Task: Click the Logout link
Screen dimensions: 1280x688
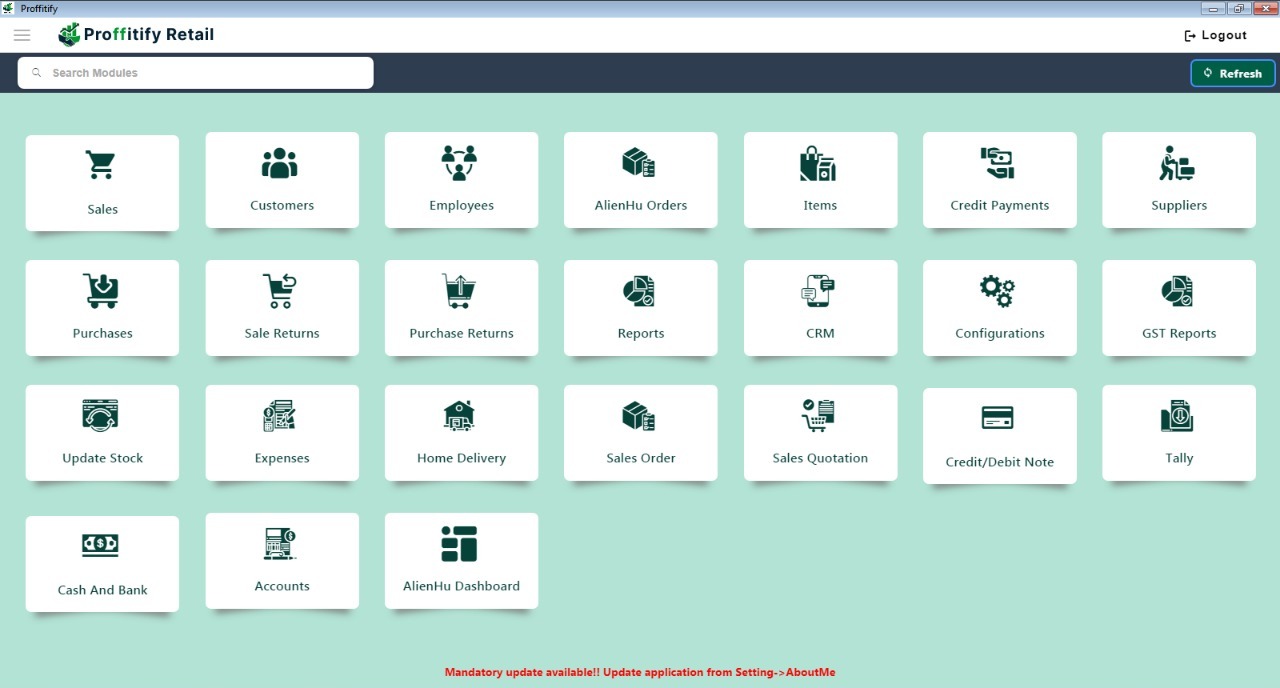Action: [1215, 35]
